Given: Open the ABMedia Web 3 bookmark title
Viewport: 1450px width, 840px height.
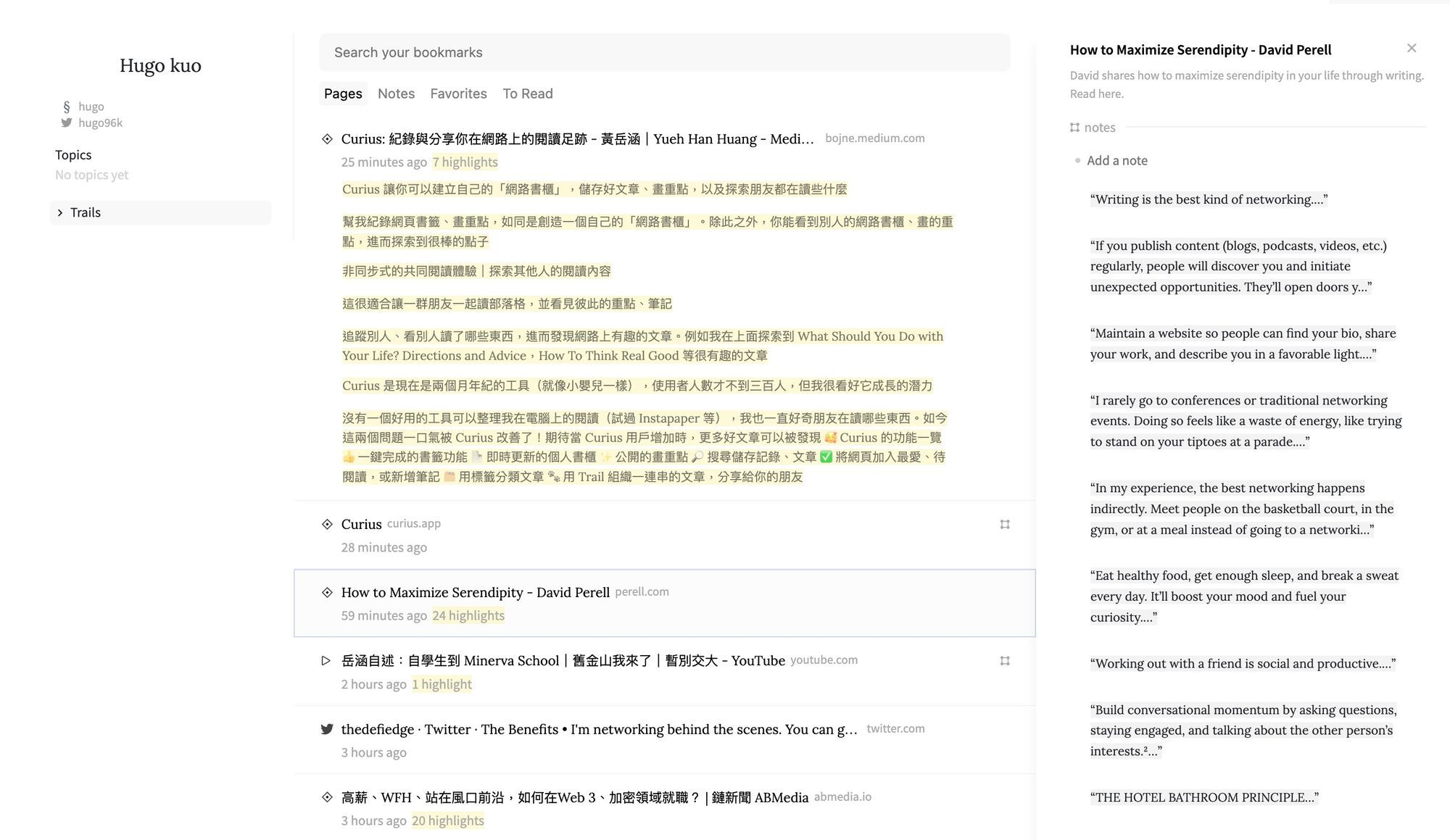Looking at the screenshot, I should [575, 797].
